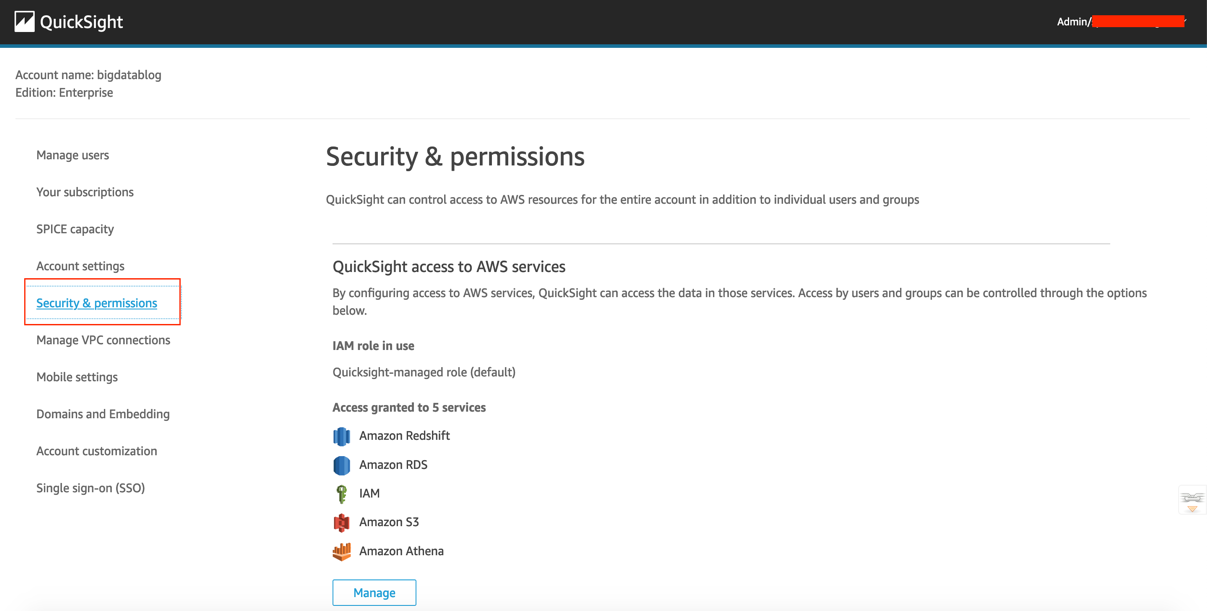
Task: Navigate to Manage VPC connections
Action: pyautogui.click(x=103, y=340)
